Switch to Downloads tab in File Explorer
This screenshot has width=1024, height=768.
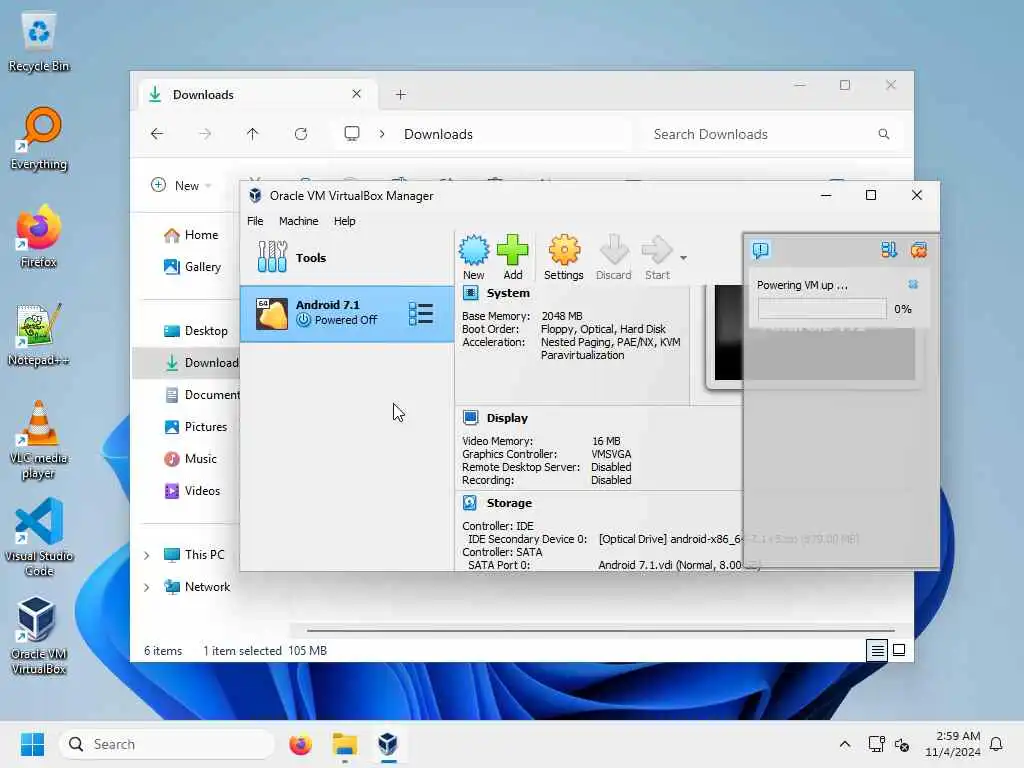coord(257,95)
